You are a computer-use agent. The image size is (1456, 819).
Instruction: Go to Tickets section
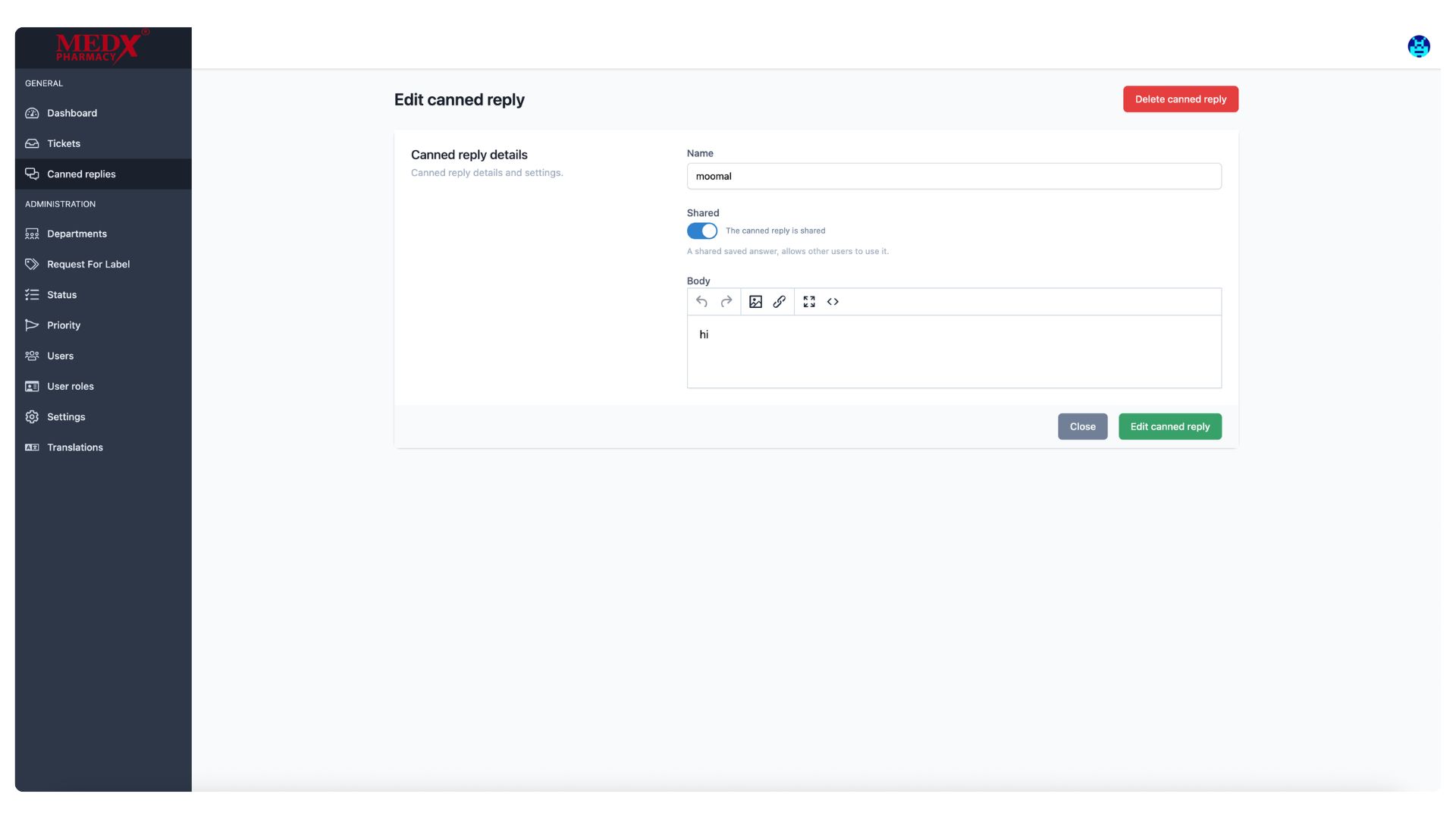[103, 143]
